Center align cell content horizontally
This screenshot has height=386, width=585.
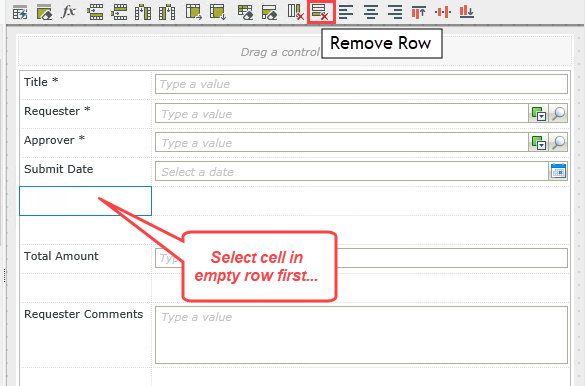click(x=370, y=12)
